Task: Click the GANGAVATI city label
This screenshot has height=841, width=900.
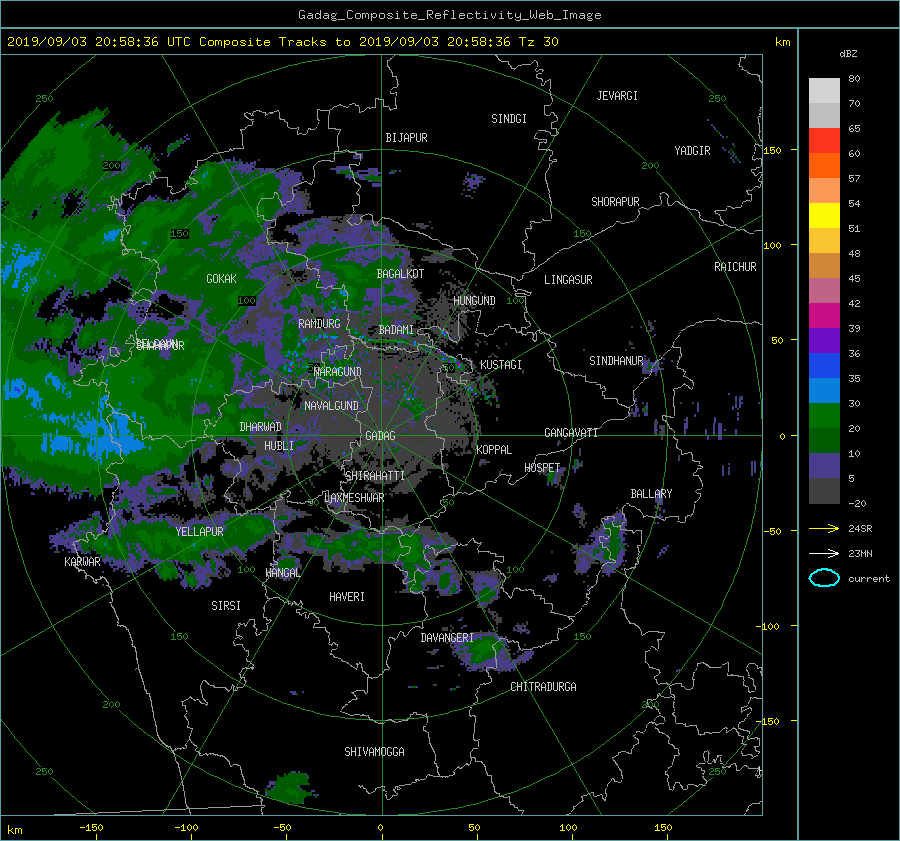Action: (571, 433)
